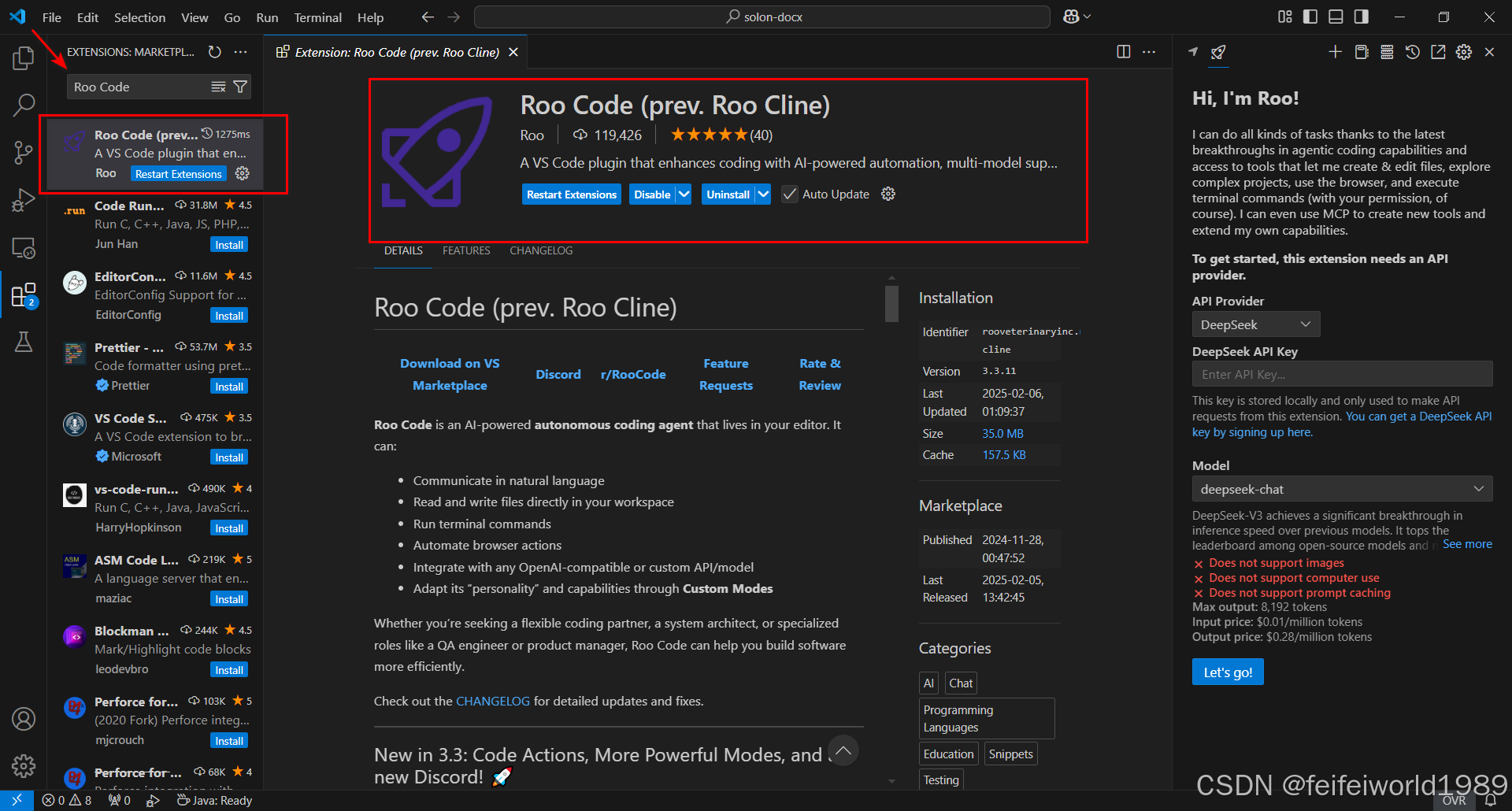Viewport: 1512px width, 811px height.
Task: Open the Remote Explorer view
Action: [x=24, y=248]
